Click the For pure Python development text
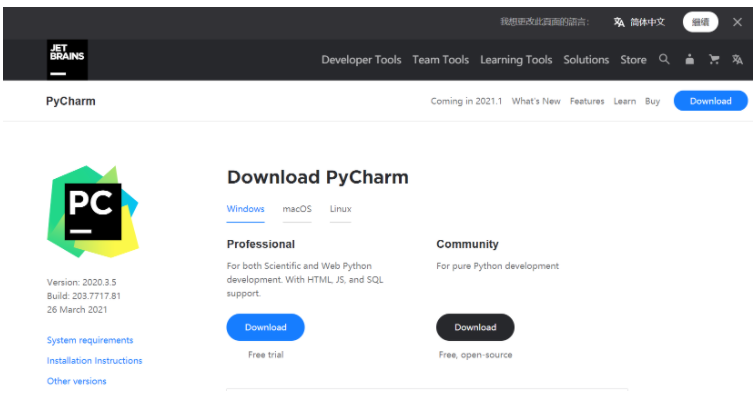This screenshot has height=400, width=755. 497,266
